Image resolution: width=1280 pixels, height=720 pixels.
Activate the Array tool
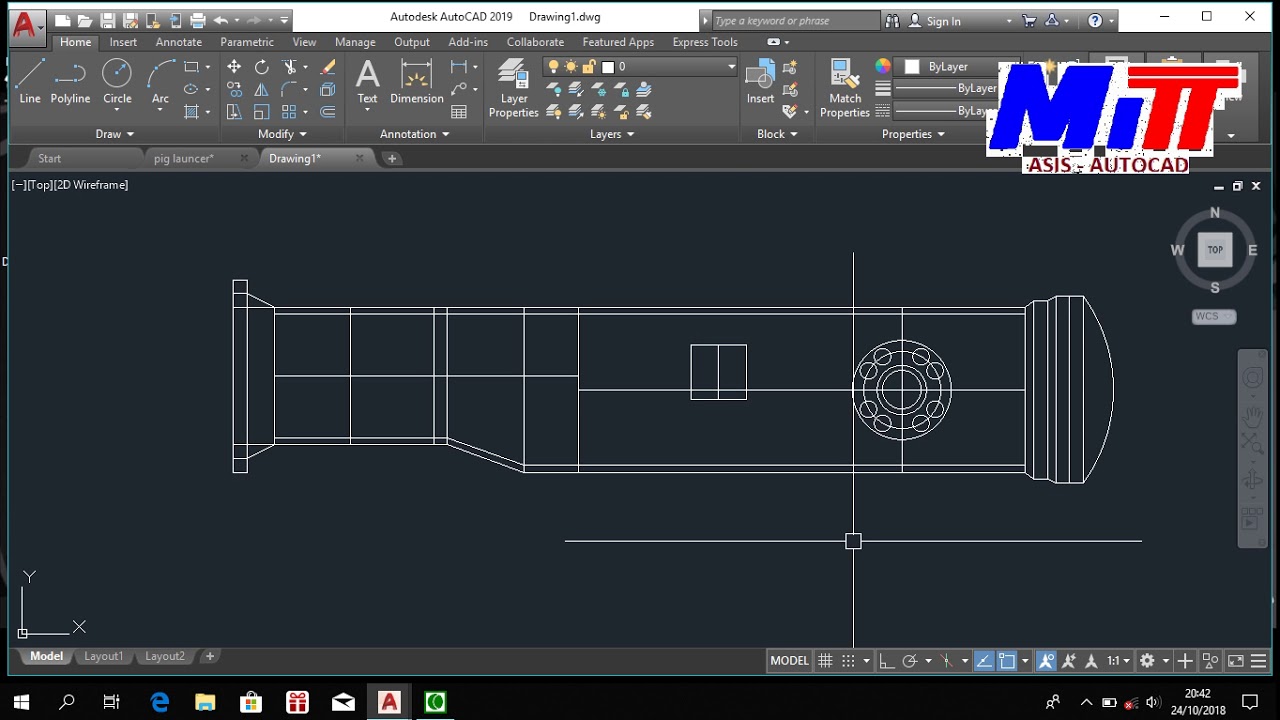click(x=290, y=111)
